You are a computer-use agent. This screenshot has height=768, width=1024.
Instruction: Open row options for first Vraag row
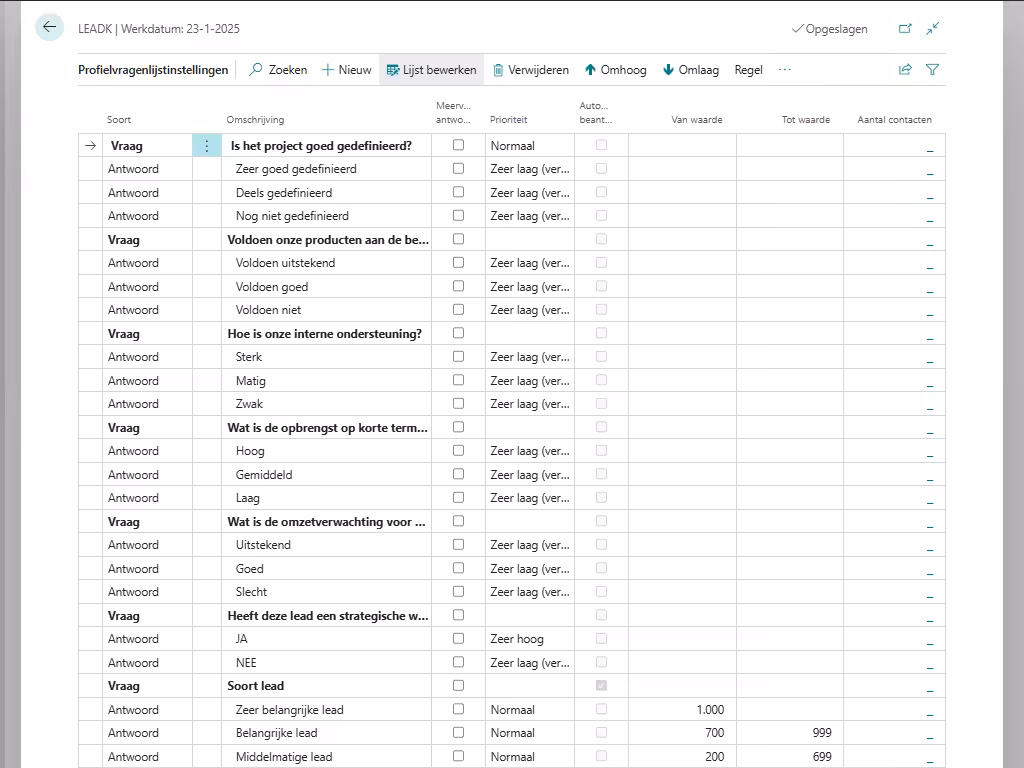click(x=207, y=146)
